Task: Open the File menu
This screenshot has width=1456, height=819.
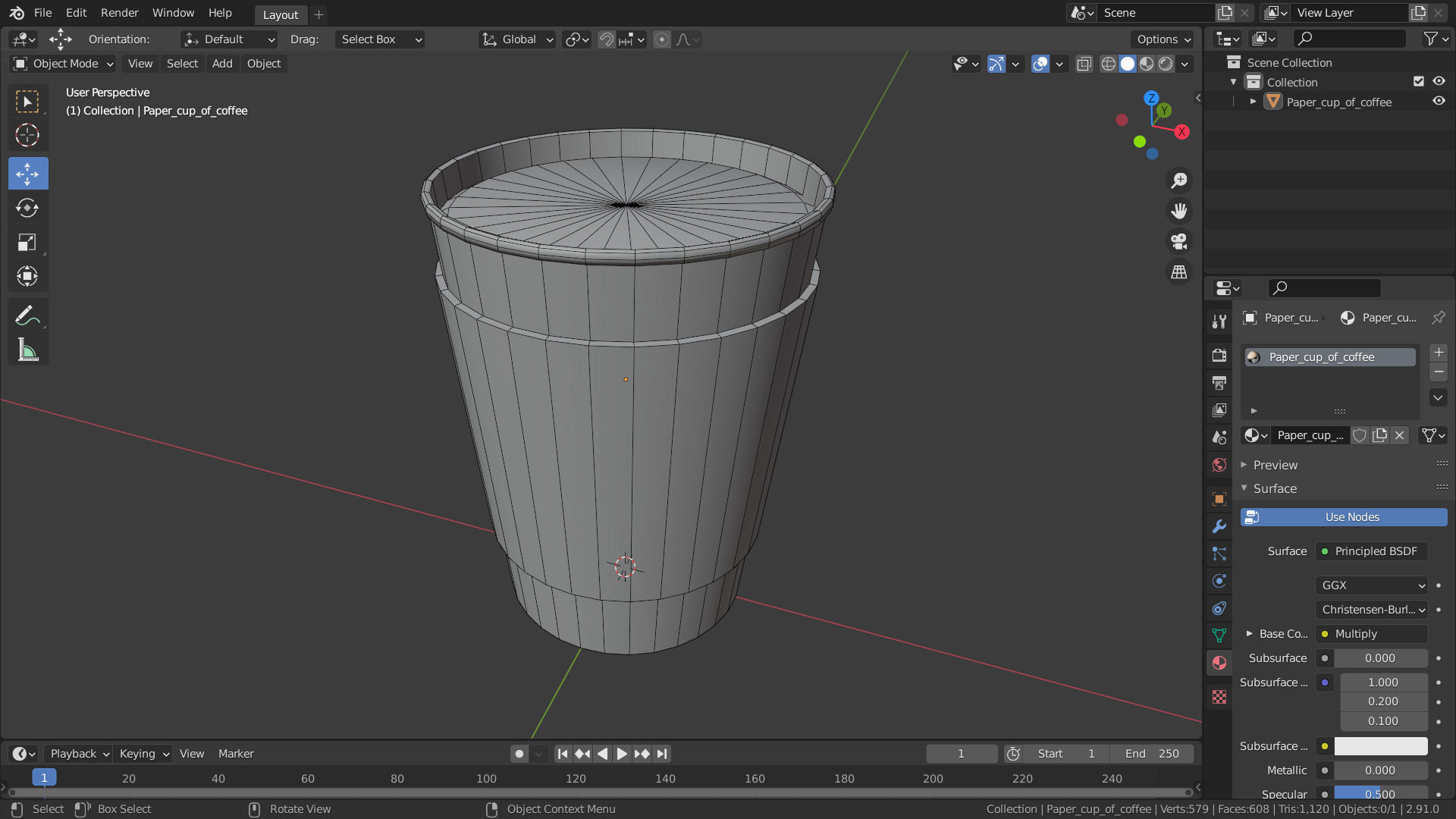Action: click(x=43, y=13)
